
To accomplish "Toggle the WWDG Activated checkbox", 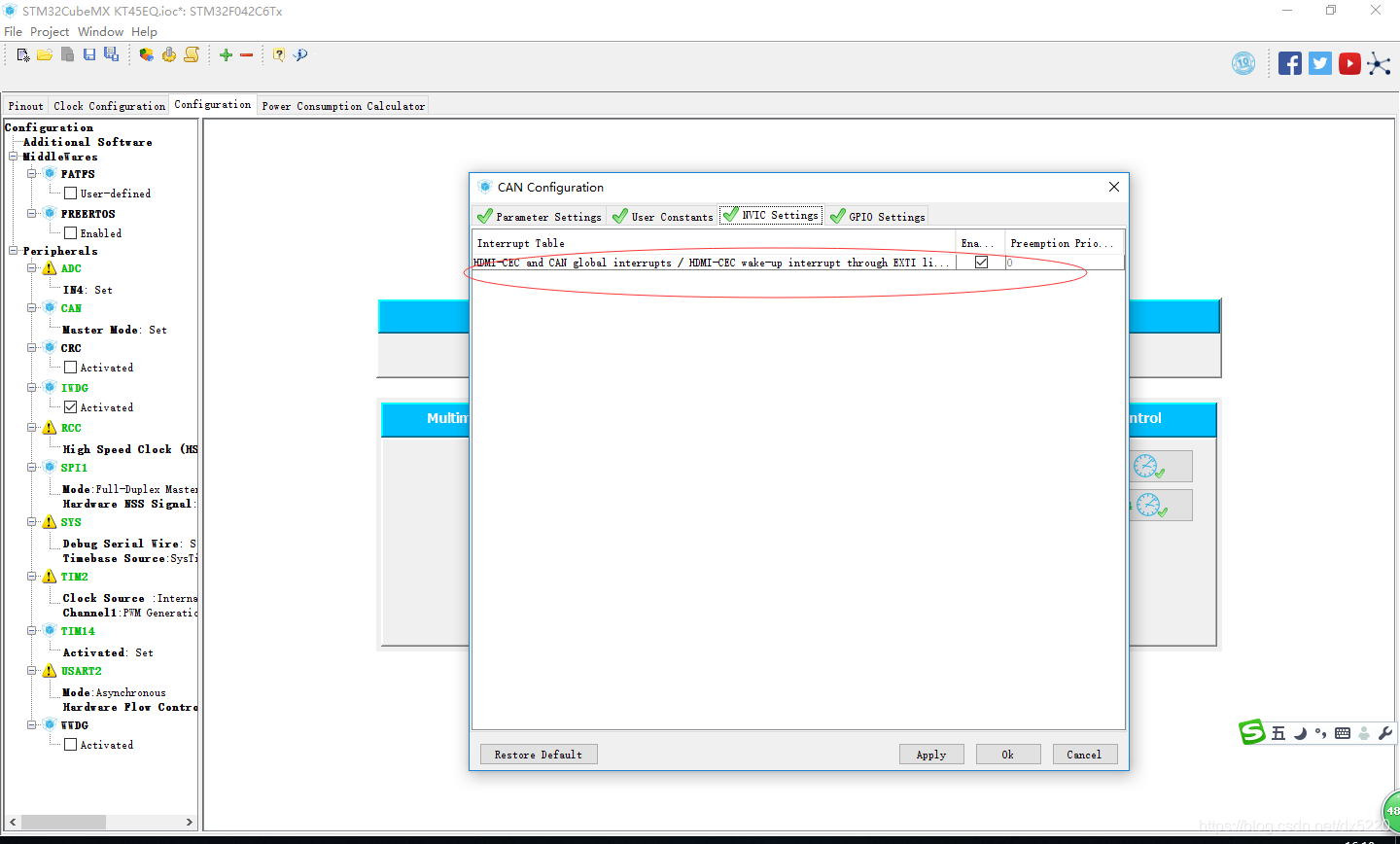I will [70, 745].
